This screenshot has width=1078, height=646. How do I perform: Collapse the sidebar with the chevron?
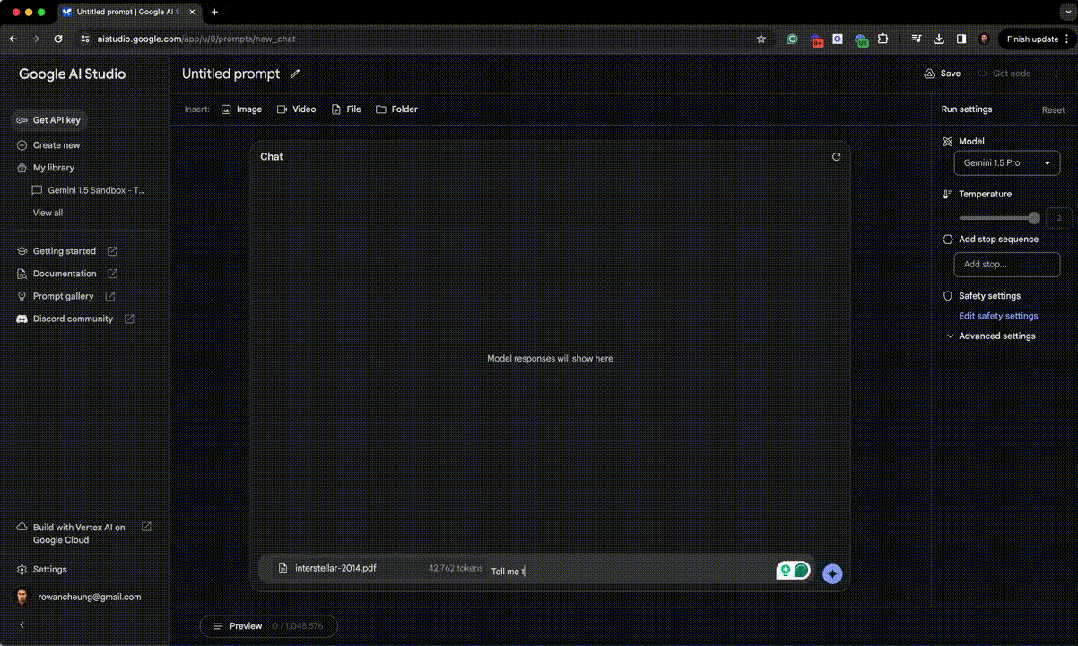tap(22, 625)
